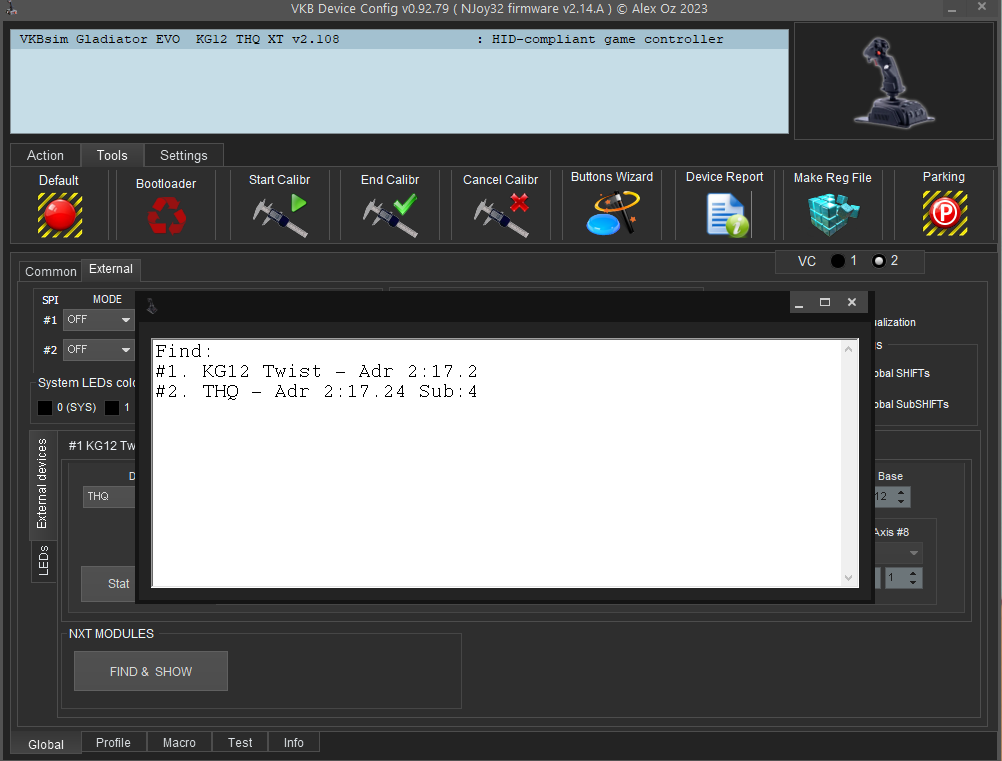Abort calibration using Cancel Calibr icon
The image size is (1002, 761).
pyautogui.click(x=501, y=215)
